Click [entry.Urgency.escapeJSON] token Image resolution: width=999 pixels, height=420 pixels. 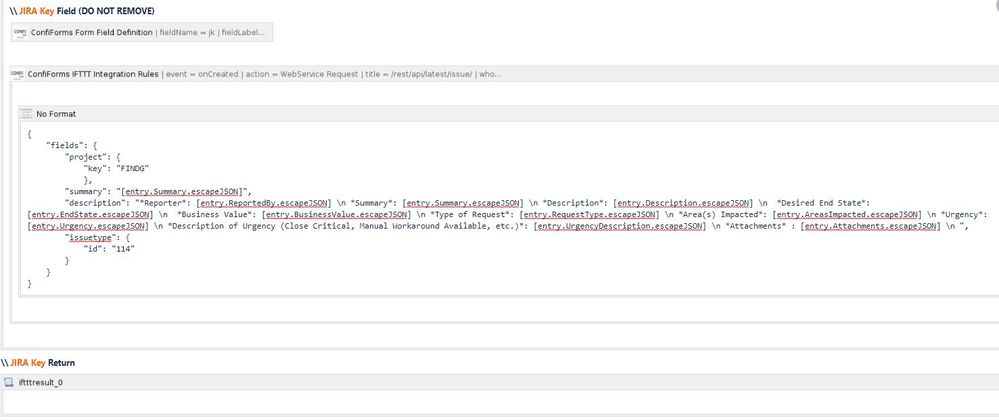89,226
